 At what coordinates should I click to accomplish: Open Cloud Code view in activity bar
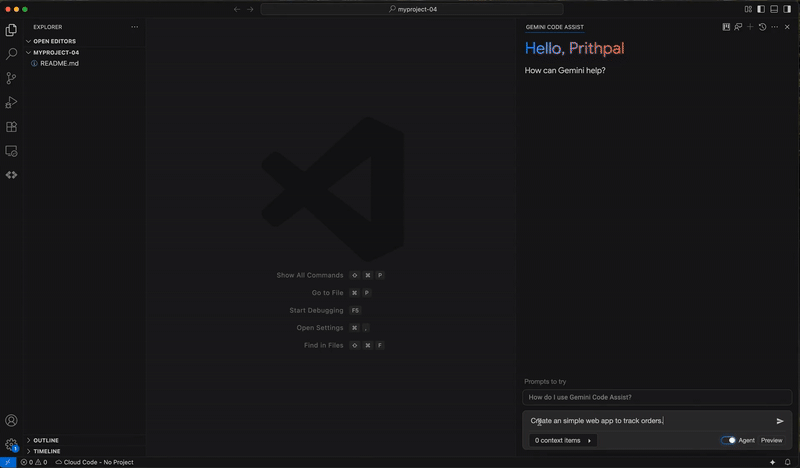[11, 175]
